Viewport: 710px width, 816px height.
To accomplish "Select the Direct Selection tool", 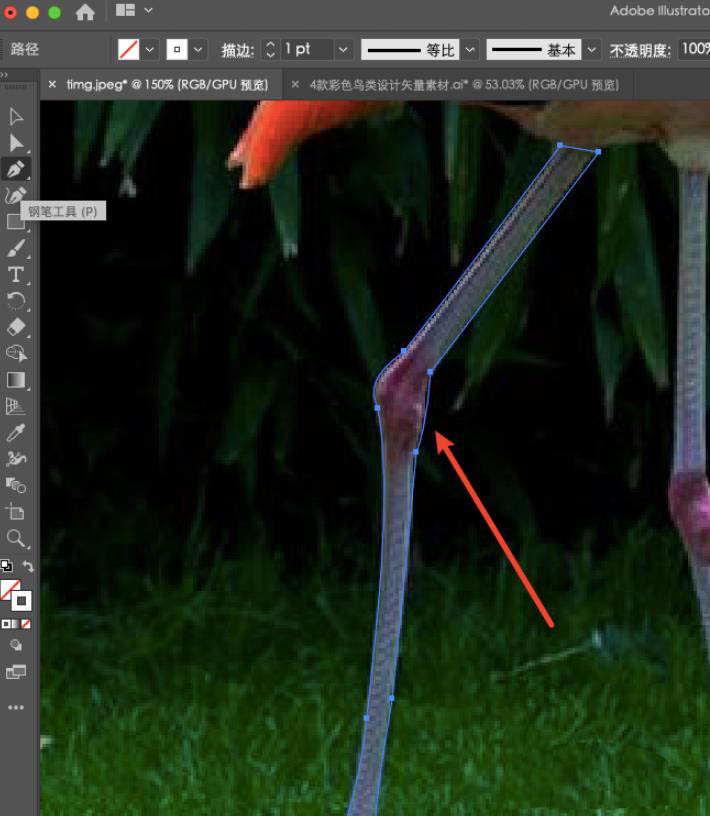I will (16, 143).
